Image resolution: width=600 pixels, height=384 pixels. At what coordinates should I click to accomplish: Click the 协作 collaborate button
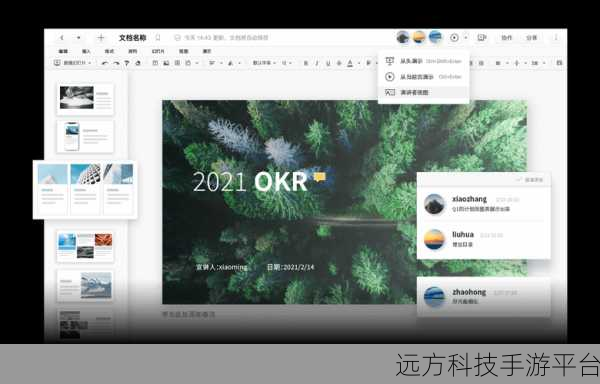pyautogui.click(x=507, y=37)
